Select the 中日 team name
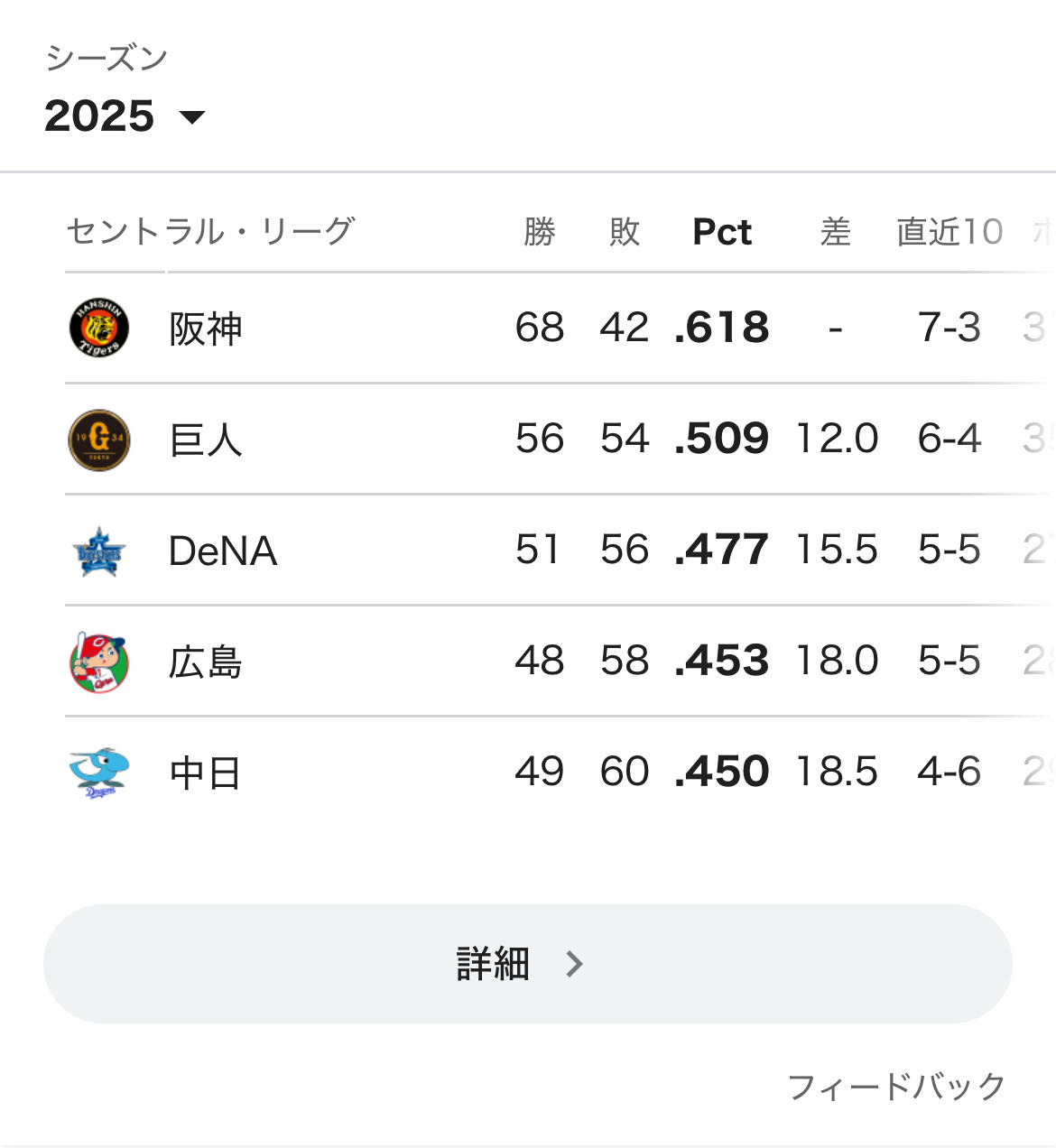The width and height of the screenshot is (1056, 1148). point(206,773)
